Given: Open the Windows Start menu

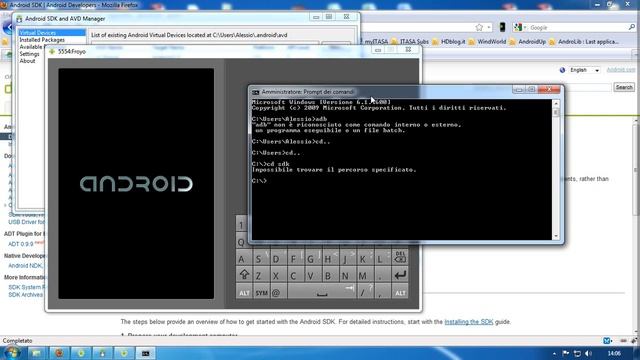Looking at the screenshot, I should click(11, 353).
